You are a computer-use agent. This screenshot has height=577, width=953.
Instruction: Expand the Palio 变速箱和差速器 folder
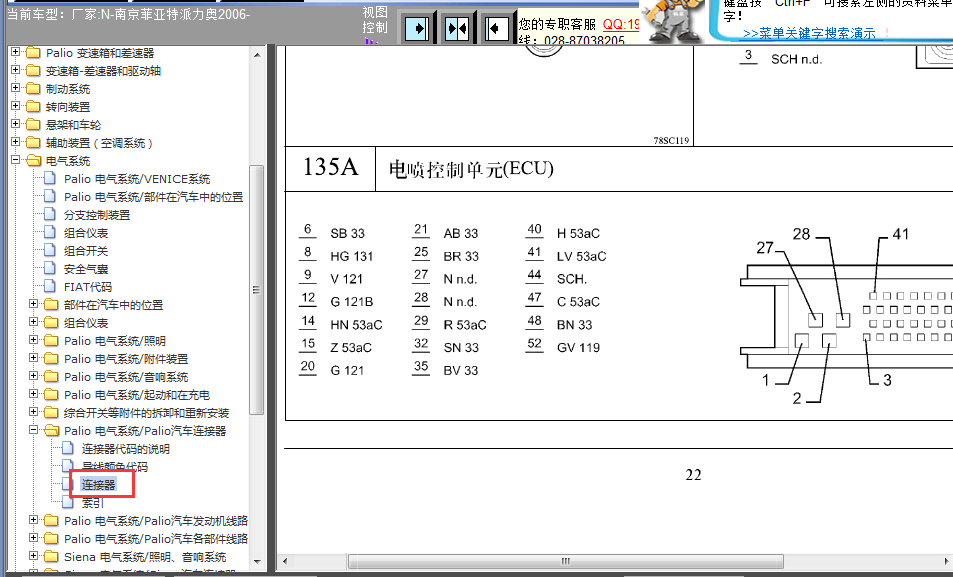pyautogui.click(x=16, y=52)
